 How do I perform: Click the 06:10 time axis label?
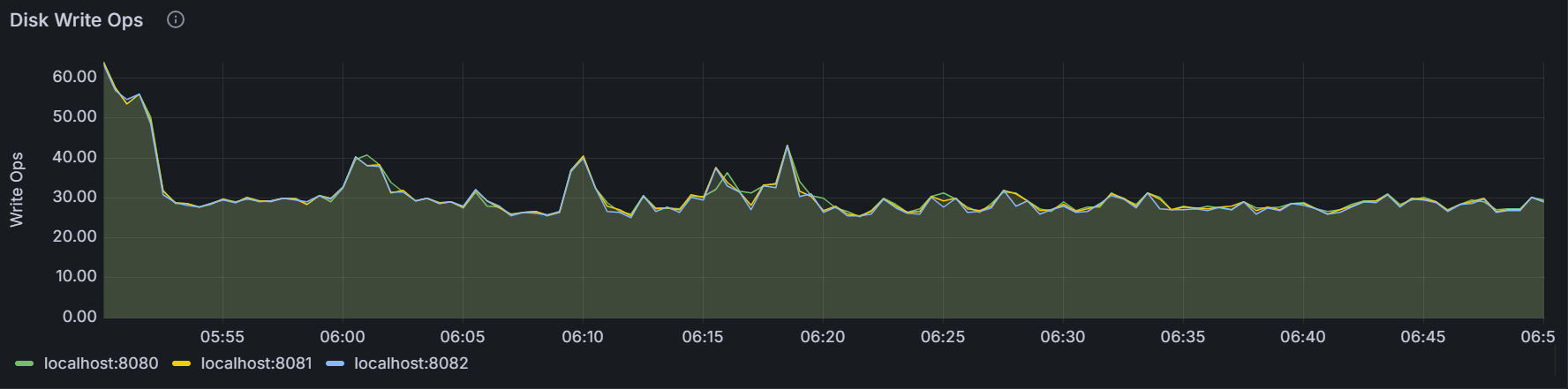(583, 337)
